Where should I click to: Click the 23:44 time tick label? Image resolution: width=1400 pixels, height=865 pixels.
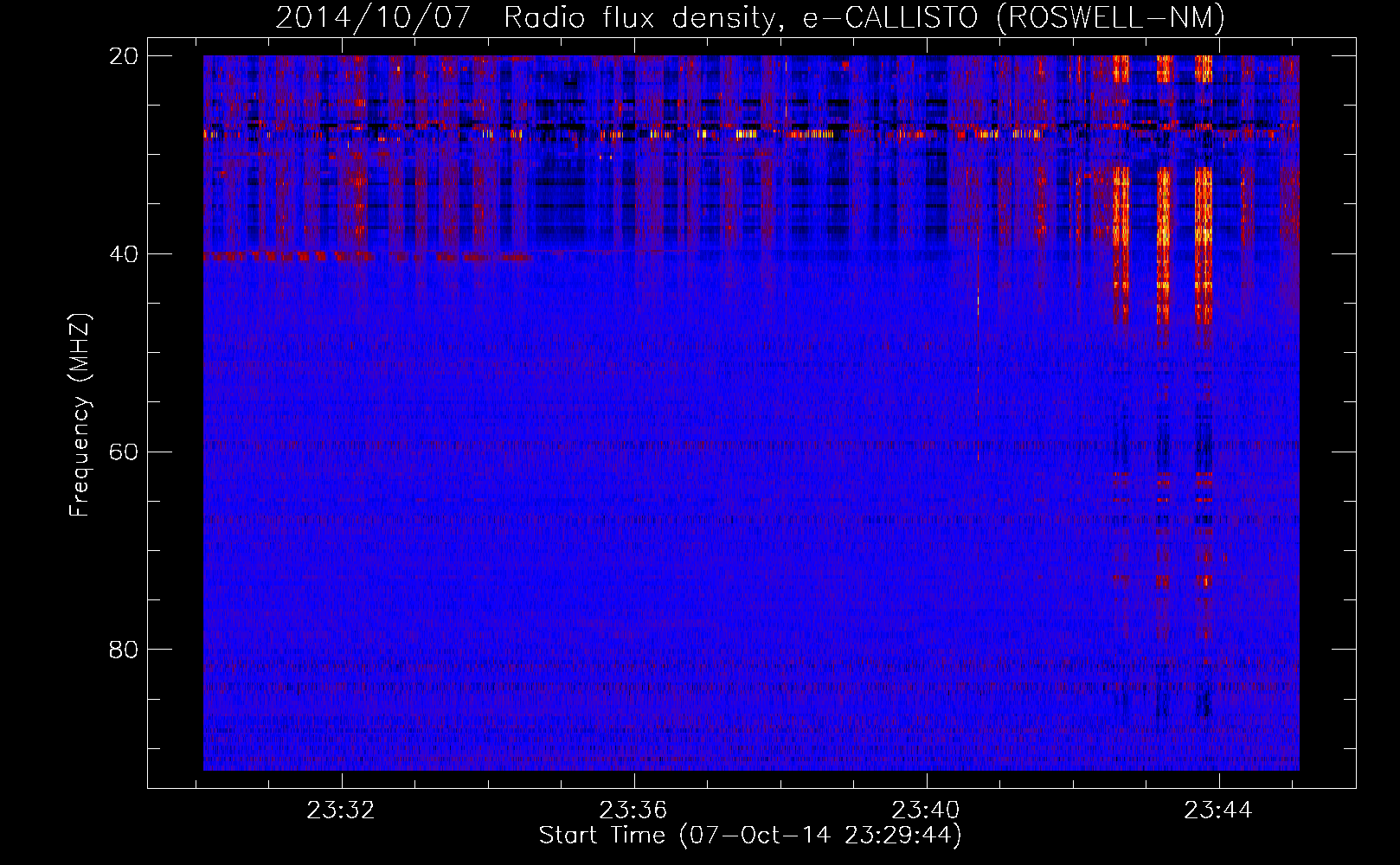(x=1218, y=811)
